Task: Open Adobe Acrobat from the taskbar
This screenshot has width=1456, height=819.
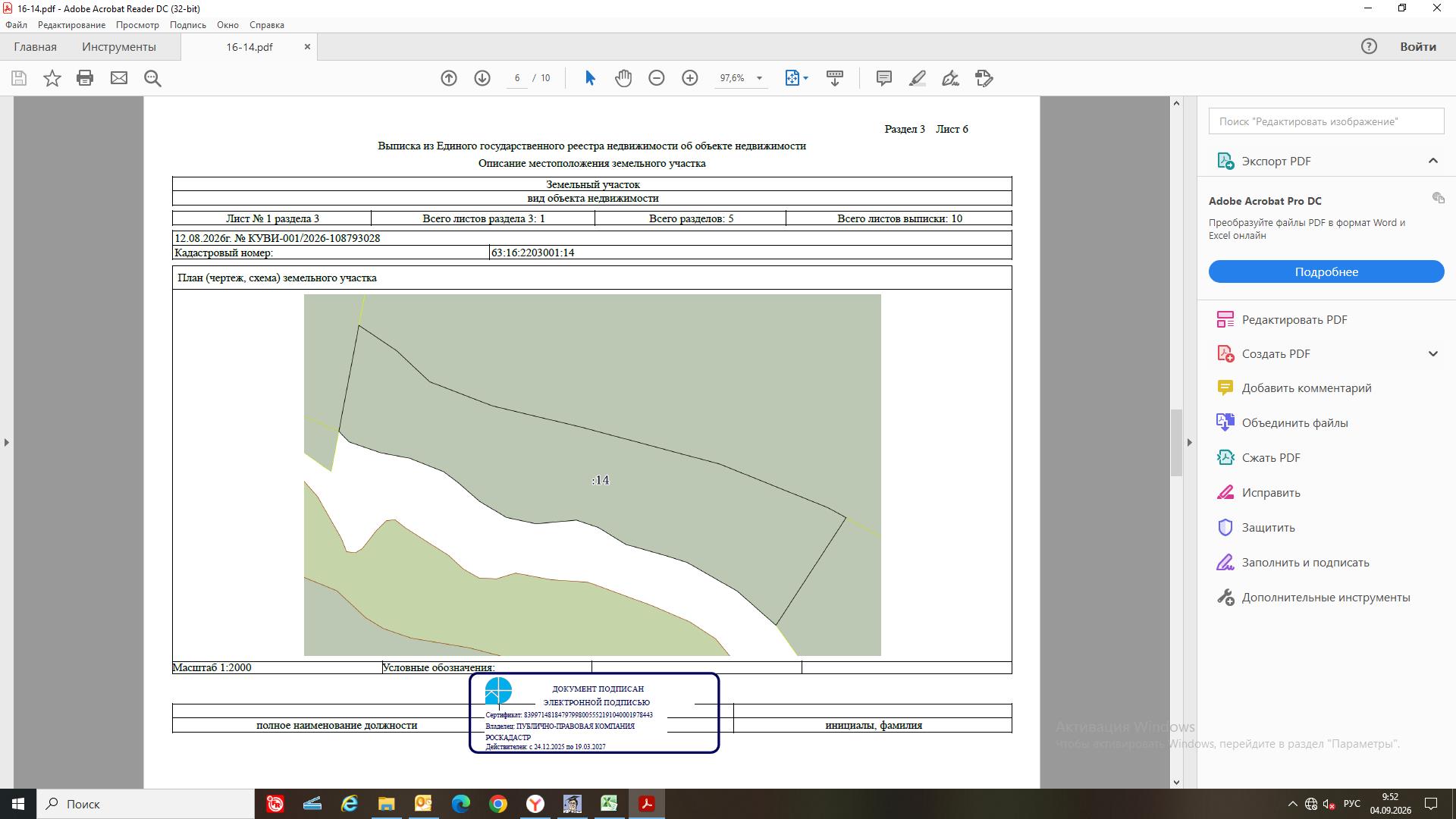Action: pos(647,804)
